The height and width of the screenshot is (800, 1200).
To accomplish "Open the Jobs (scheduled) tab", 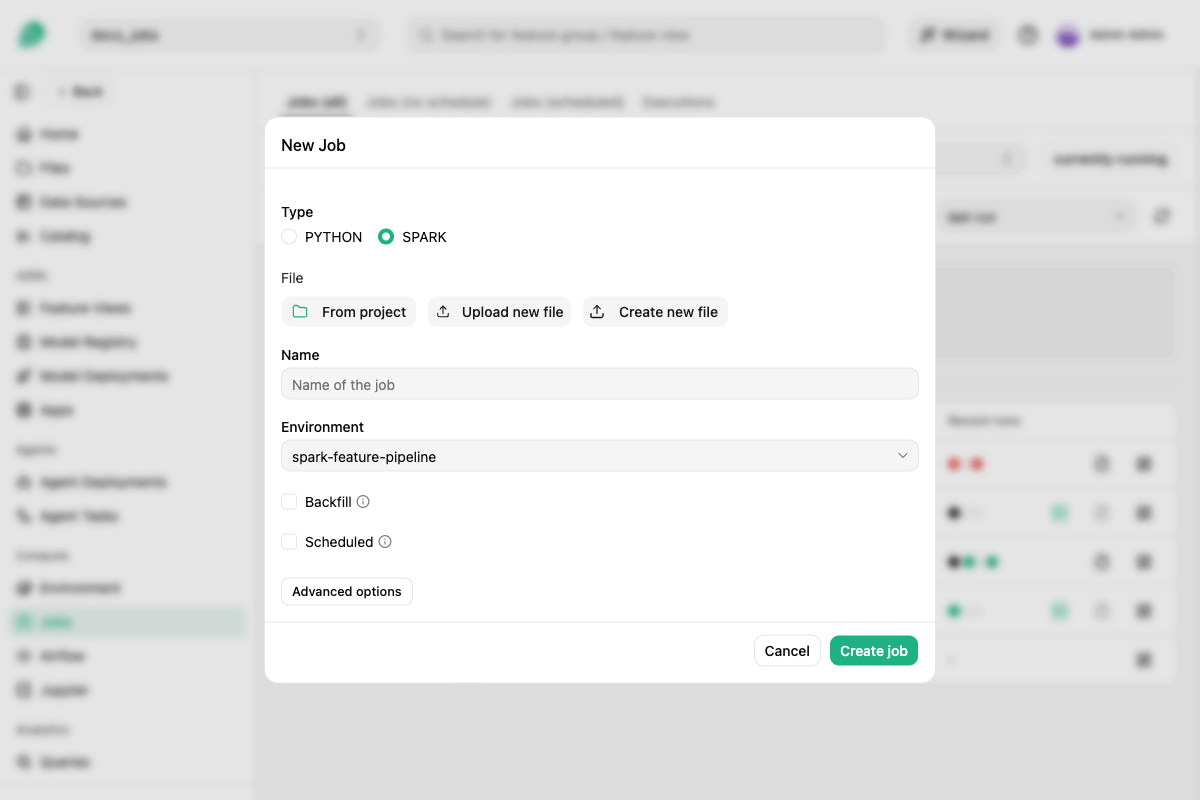I will click(x=567, y=102).
